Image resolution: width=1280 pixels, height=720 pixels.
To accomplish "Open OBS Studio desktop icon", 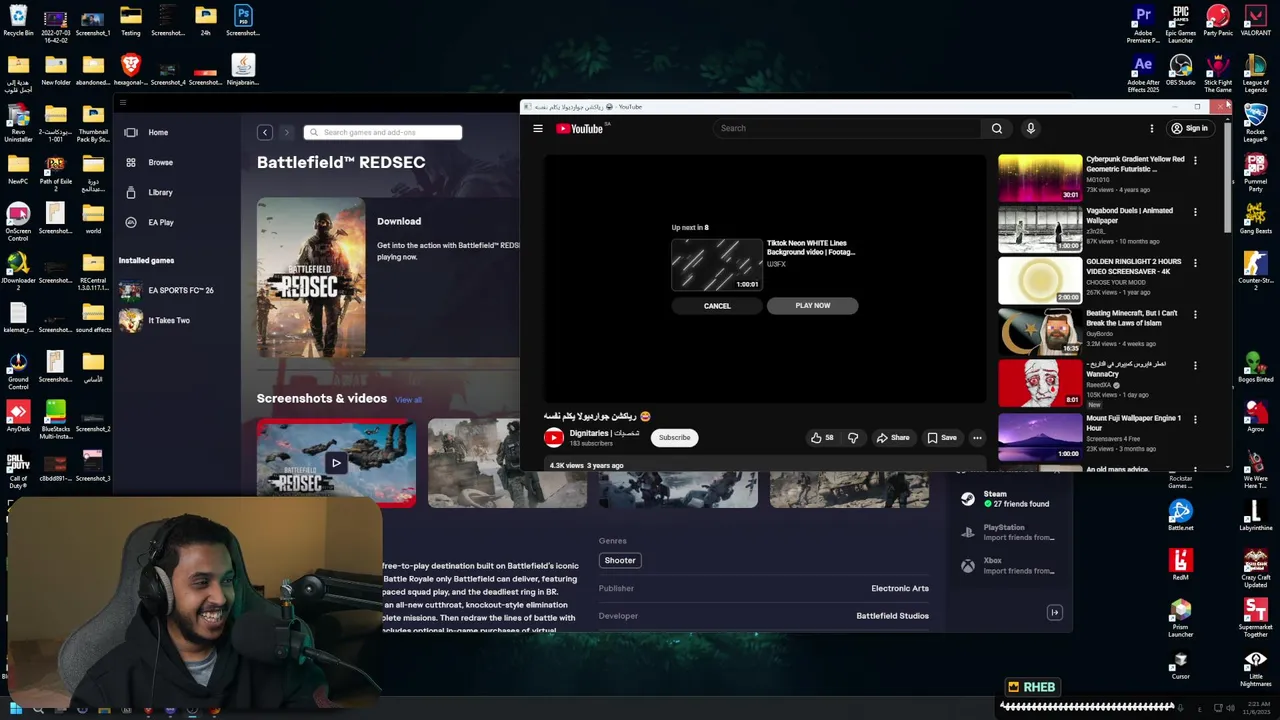I will tap(1181, 70).
